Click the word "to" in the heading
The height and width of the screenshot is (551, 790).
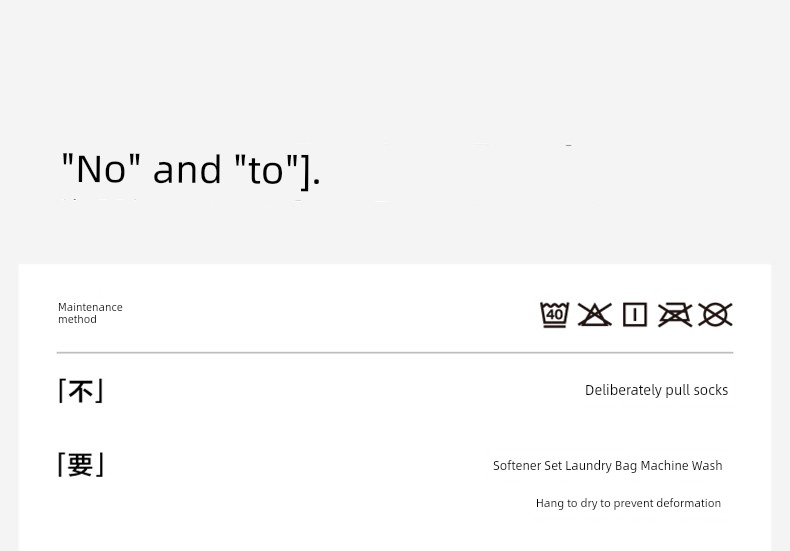click(x=266, y=170)
